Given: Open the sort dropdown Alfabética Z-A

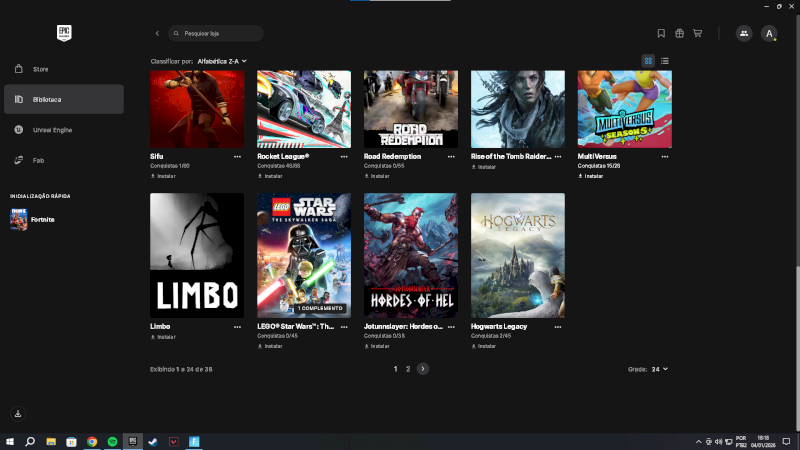Looking at the screenshot, I should [222, 61].
